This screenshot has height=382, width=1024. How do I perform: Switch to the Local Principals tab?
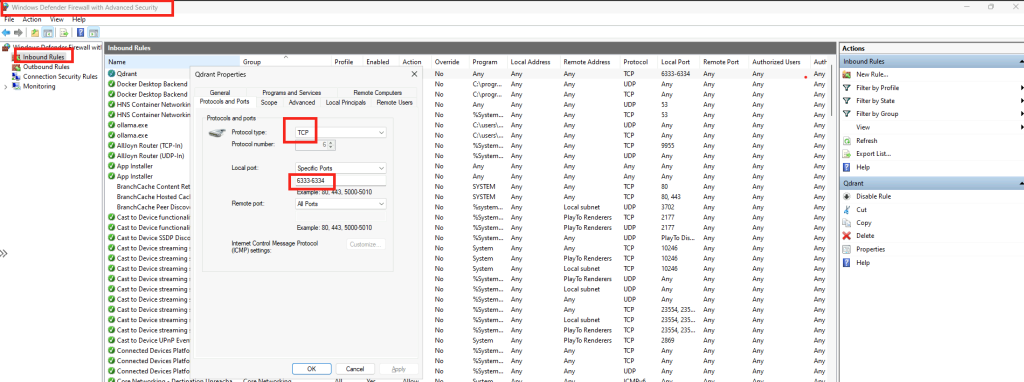[x=345, y=103]
